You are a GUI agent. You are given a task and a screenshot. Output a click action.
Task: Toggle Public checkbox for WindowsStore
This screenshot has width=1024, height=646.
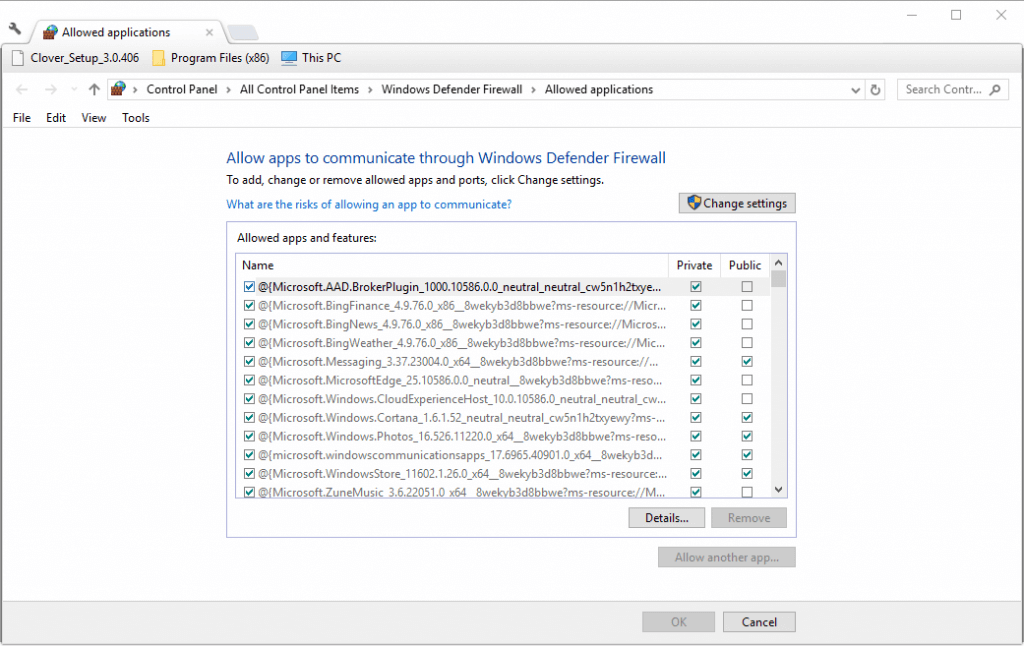tap(746, 474)
